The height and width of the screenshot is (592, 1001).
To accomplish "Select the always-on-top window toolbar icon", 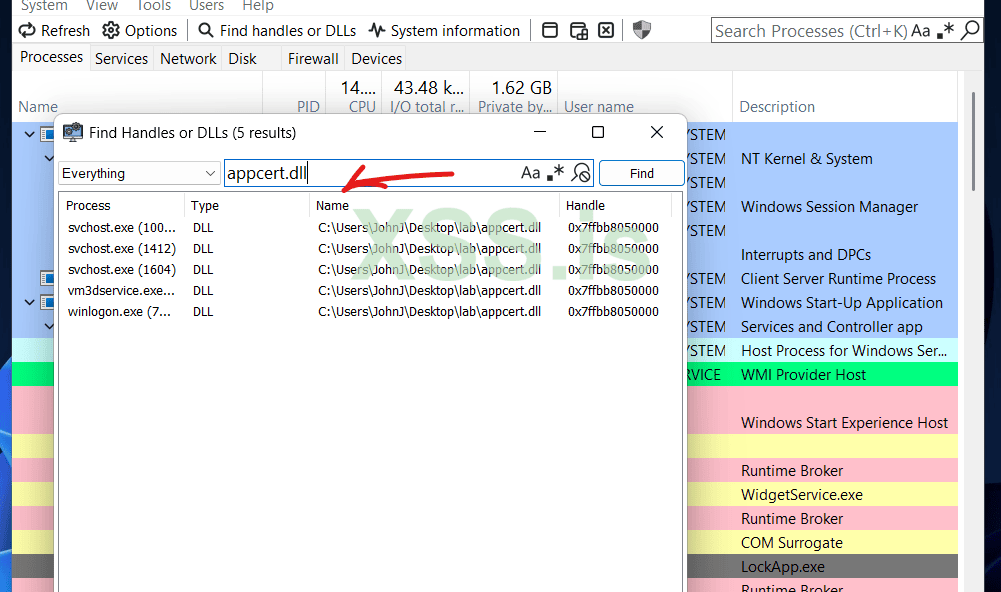I will [550, 30].
